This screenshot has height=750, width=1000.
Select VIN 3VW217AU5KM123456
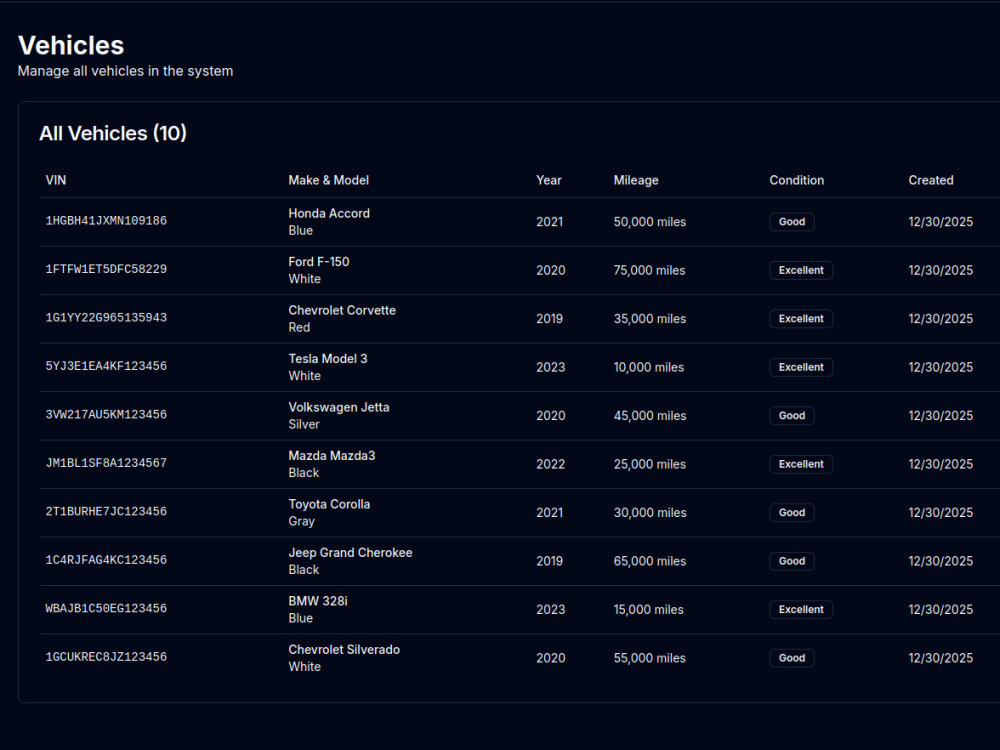[x=106, y=415]
